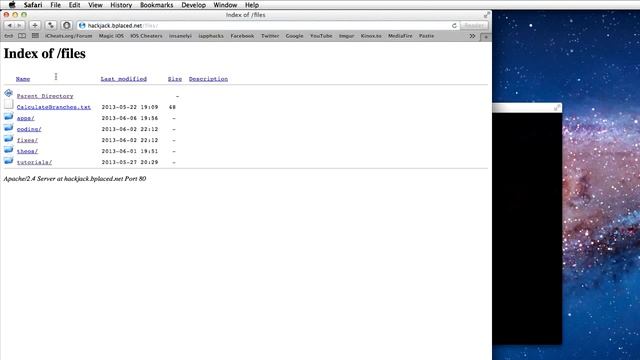Click the folder icon beside fixes/
Screen dimensions: 640x360
pyautogui.click(x=9, y=139)
